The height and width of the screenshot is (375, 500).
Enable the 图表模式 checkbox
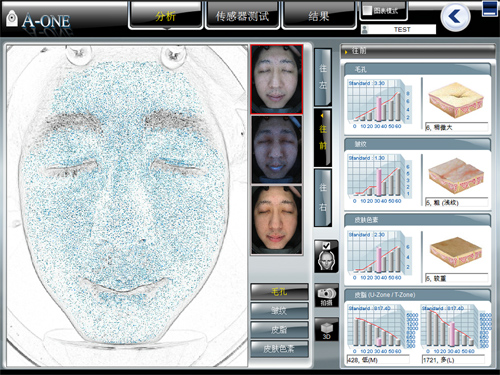pos(367,10)
